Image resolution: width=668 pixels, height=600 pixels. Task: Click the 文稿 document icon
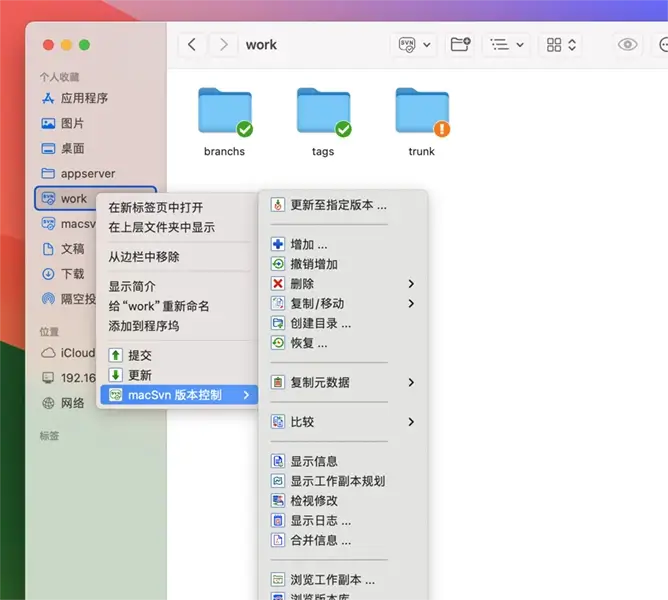(x=48, y=248)
